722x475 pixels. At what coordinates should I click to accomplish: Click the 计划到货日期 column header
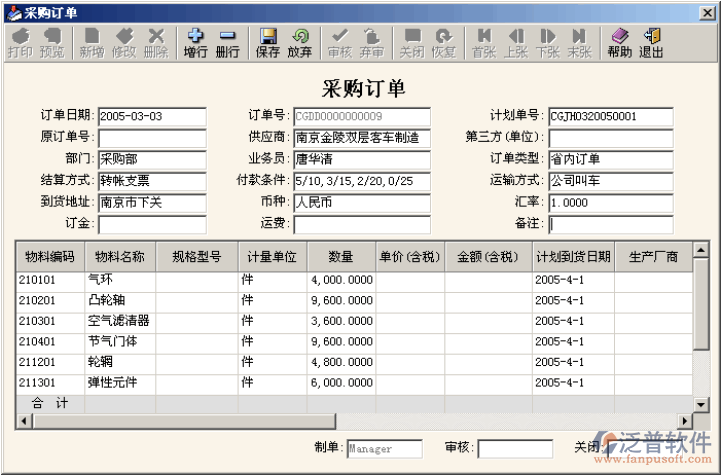pyautogui.click(x=573, y=257)
